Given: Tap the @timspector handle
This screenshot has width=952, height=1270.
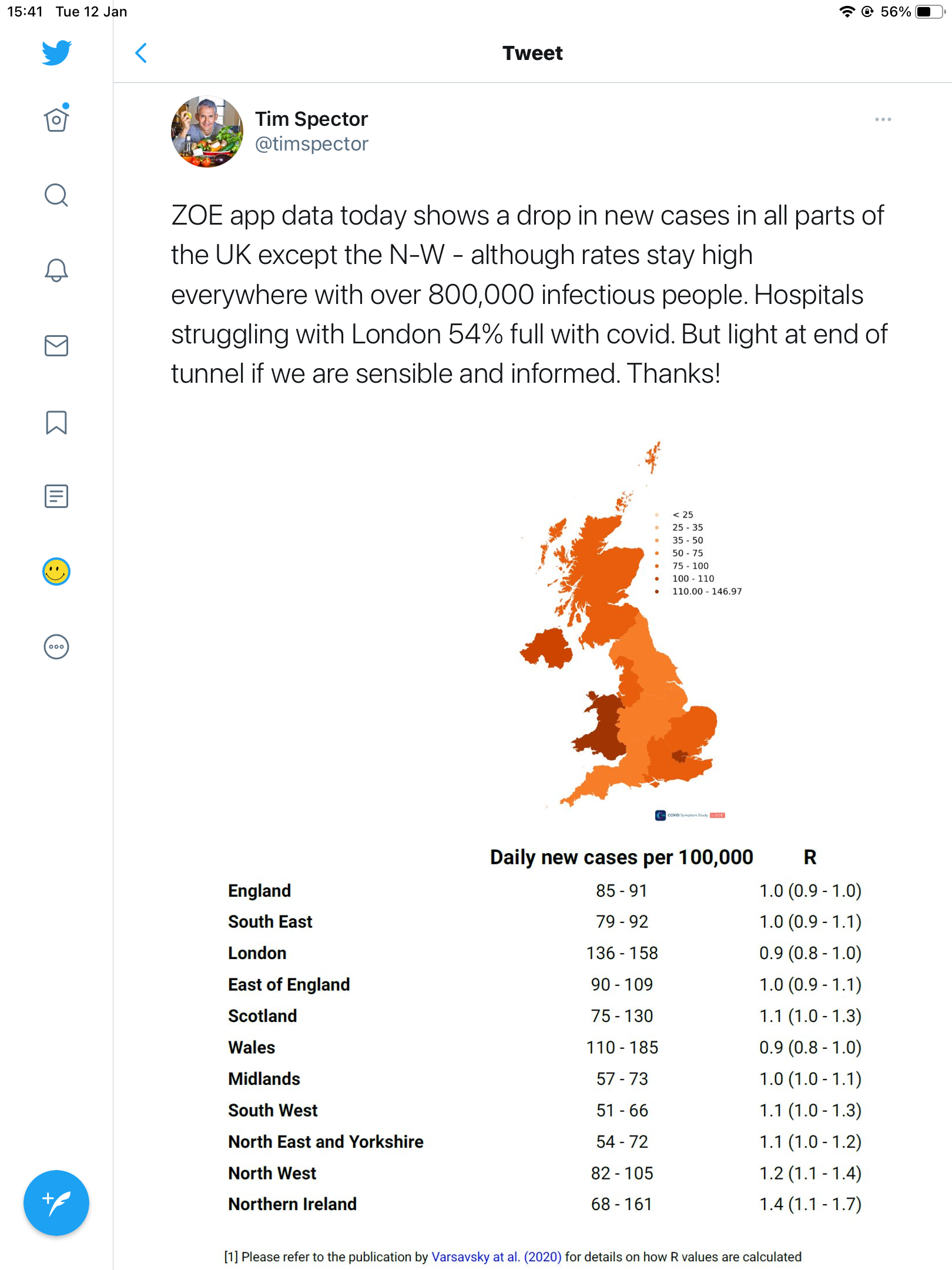Looking at the screenshot, I should coord(311,144).
